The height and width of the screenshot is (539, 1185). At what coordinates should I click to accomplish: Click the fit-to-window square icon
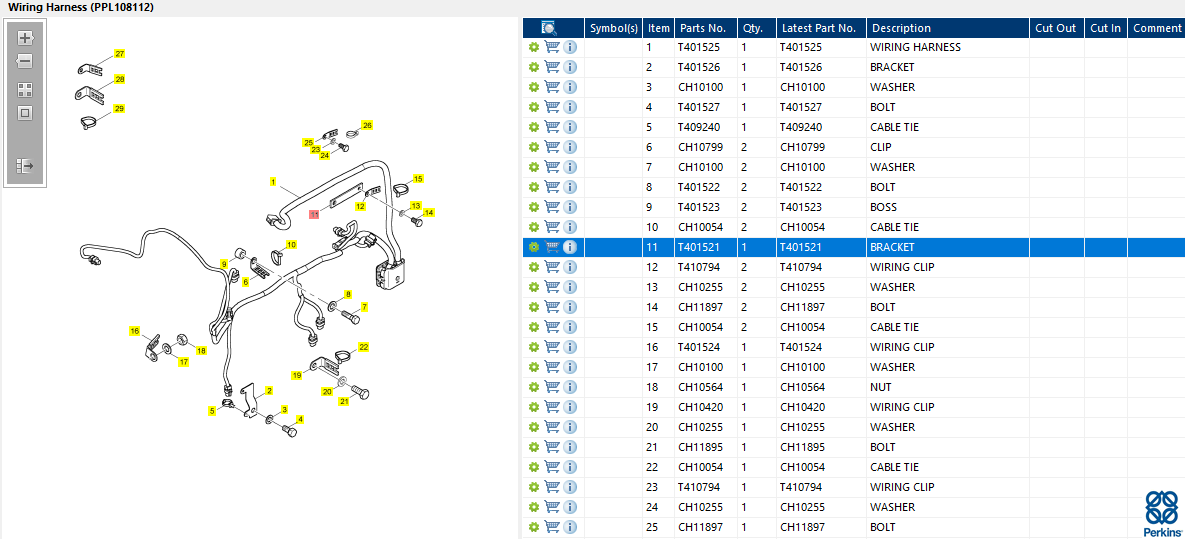click(x=25, y=113)
